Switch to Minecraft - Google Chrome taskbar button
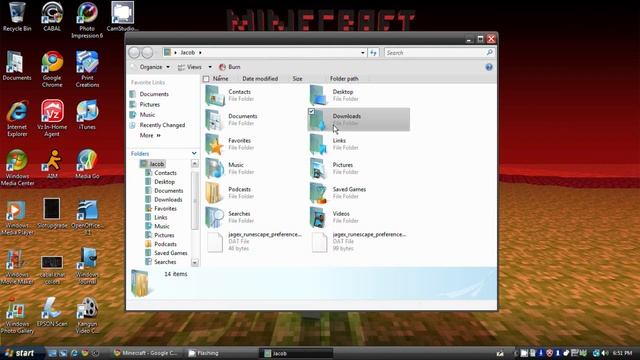This screenshot has height=360, width=640. (x=145, y=353)
